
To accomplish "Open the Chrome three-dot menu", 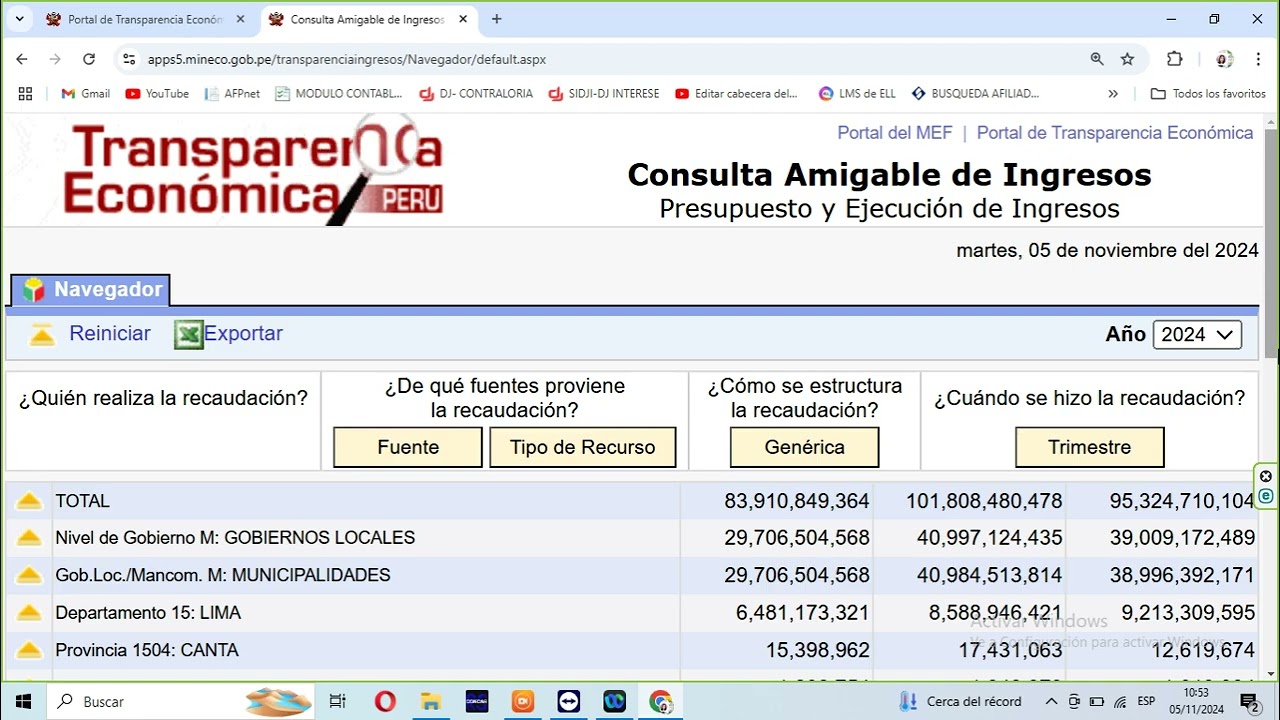I will pyautogui.click(x=1257, y=59).
